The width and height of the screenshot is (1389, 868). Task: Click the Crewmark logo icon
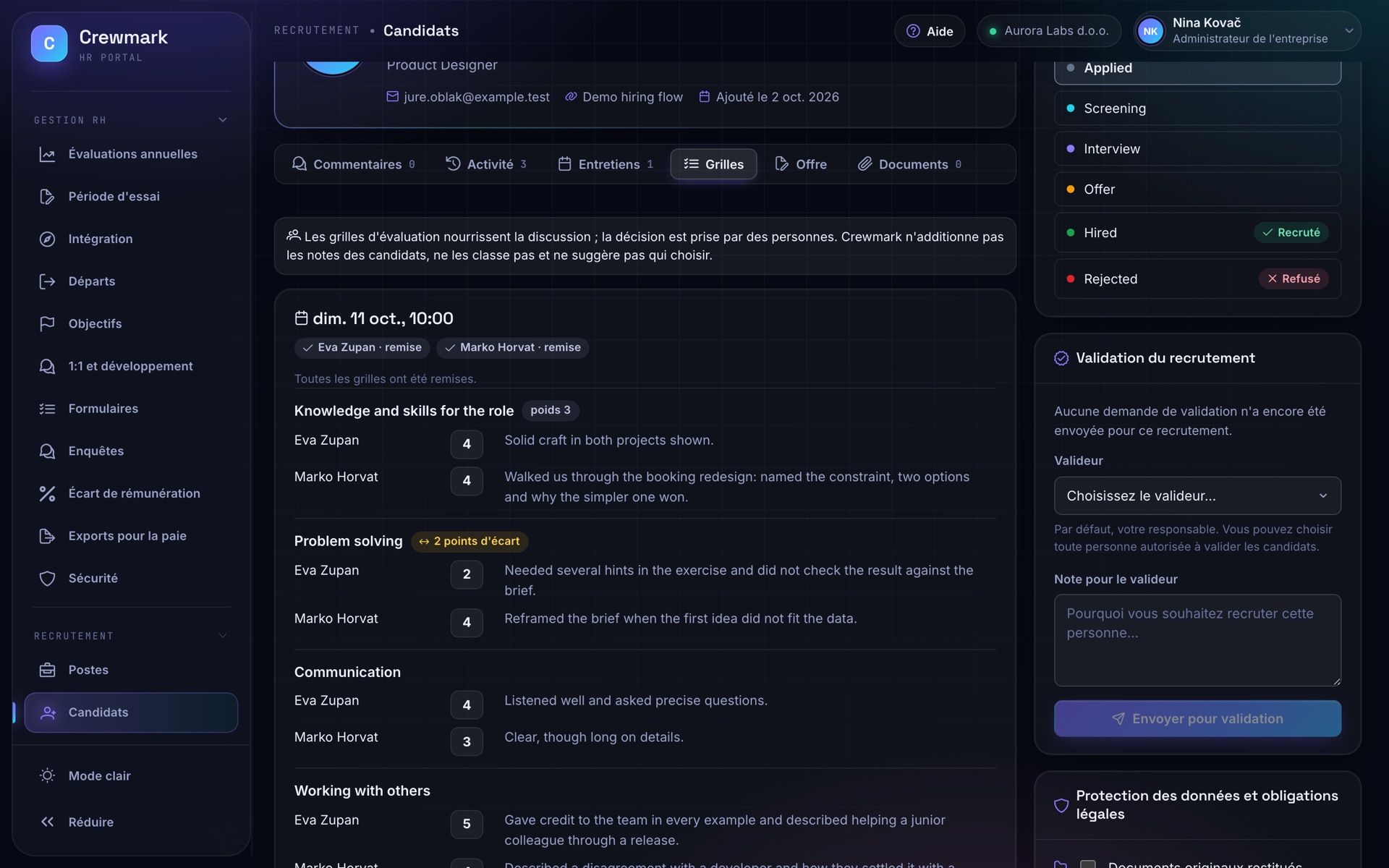(x=49, y=43)
